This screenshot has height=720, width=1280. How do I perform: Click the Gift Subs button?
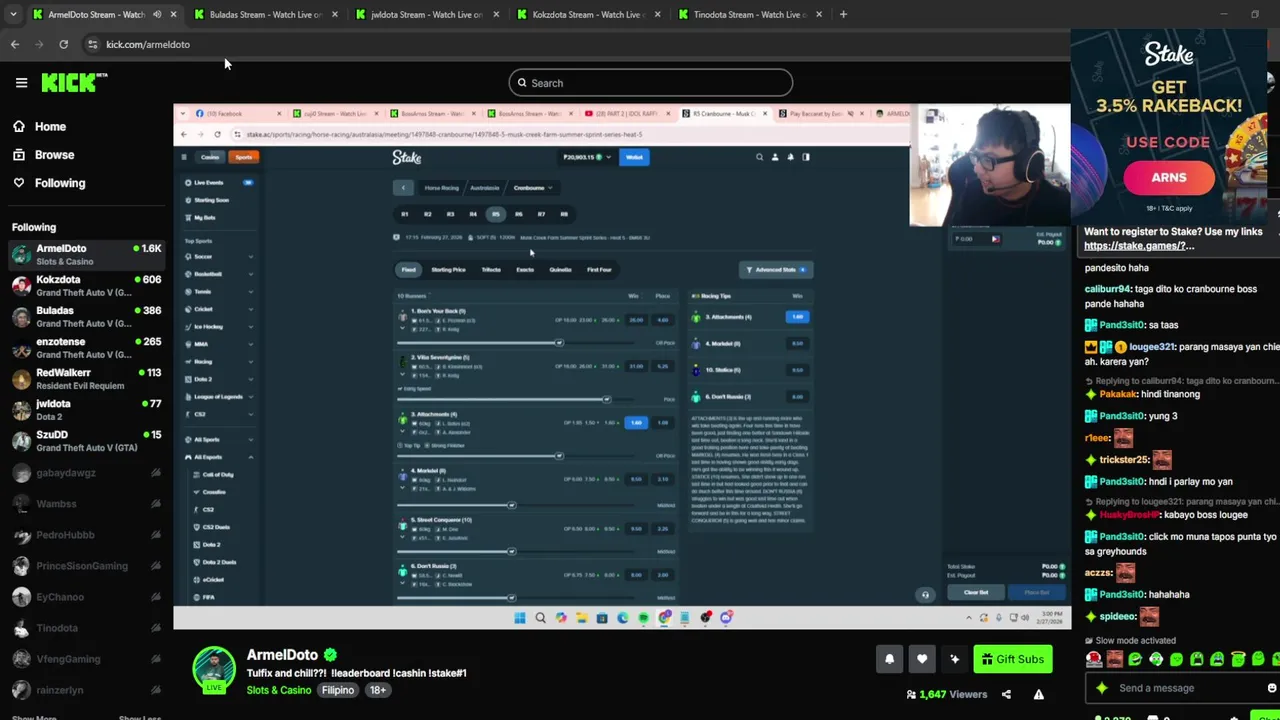[1012, 659]
